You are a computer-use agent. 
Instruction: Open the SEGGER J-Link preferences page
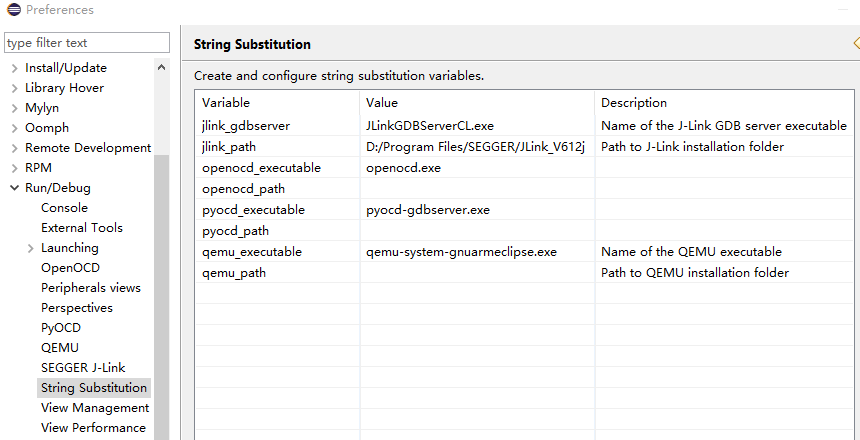(x=83, y=368)
